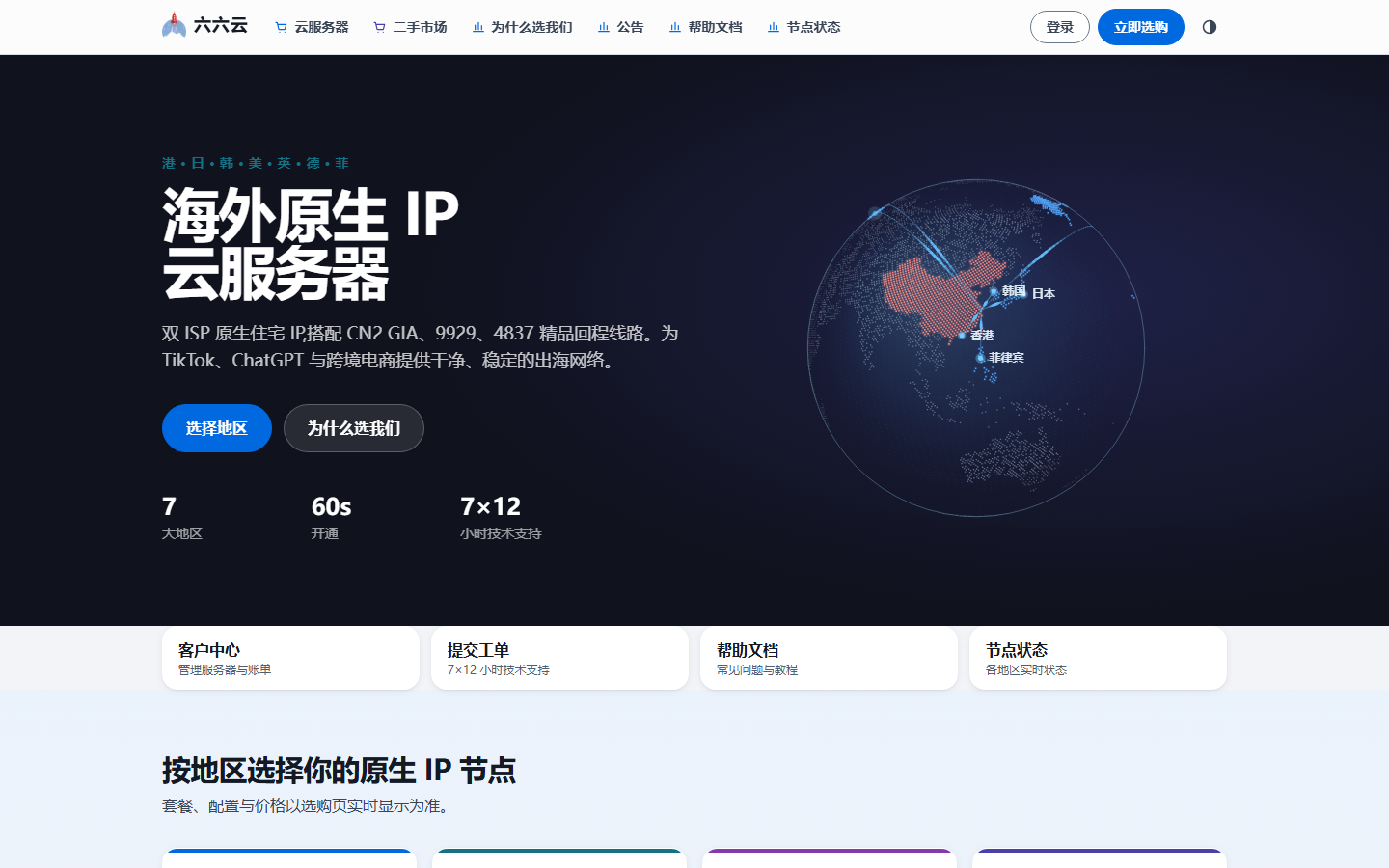Screen dimensions: 1389x868
Task: Click the chart icon beside 公告
Action: pos(604,27)
